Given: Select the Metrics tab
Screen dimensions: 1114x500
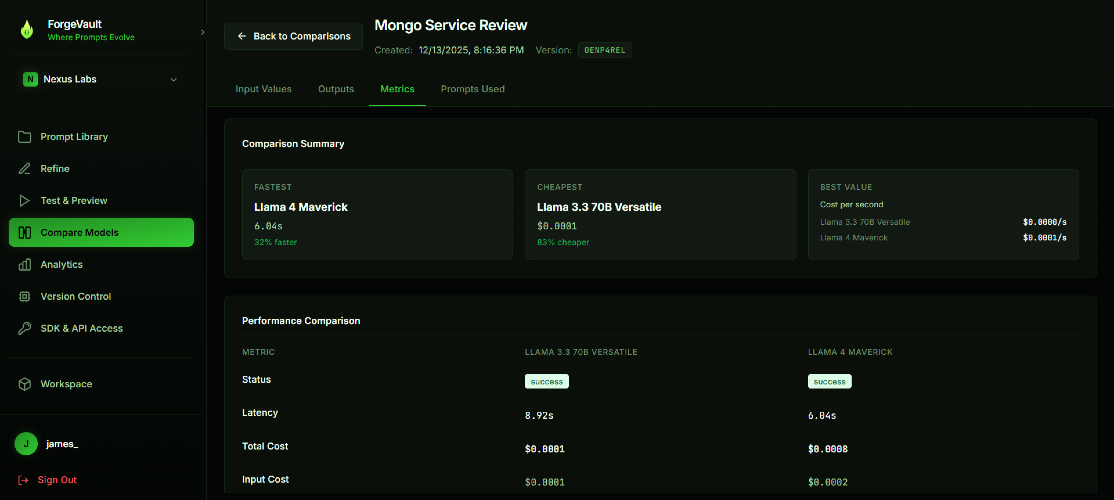Looking at the screenshot, I should point(397,89).
